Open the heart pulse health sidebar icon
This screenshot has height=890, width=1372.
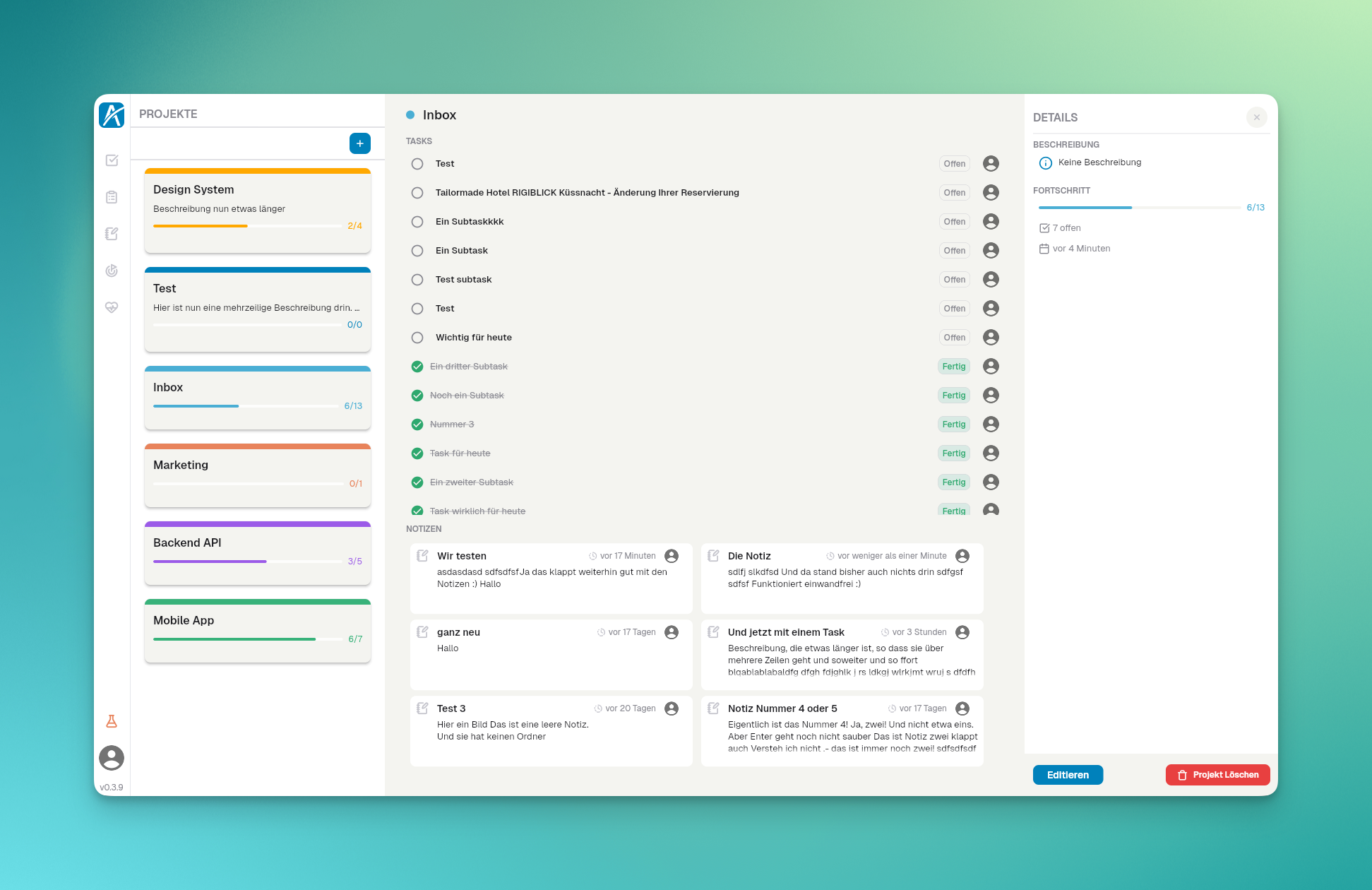pos(112,307)
